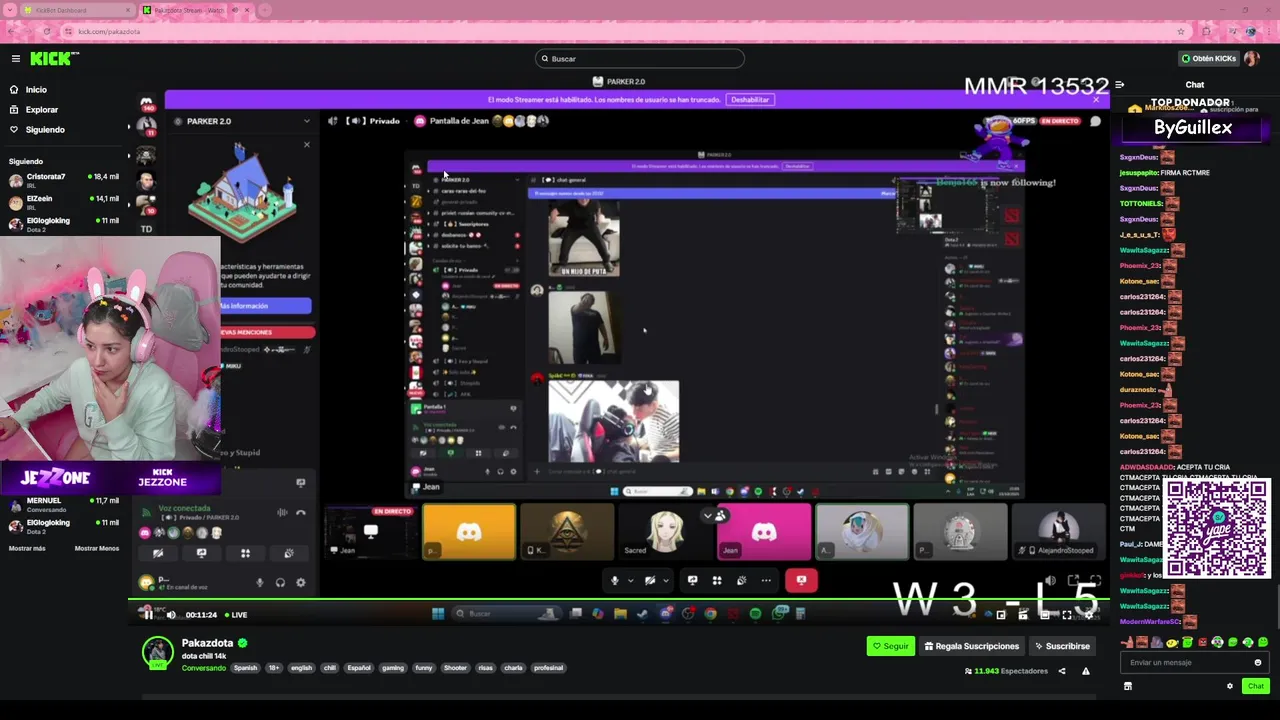Toggle the microphone in the Discord call bar
1280x720 pixels.
614,580
